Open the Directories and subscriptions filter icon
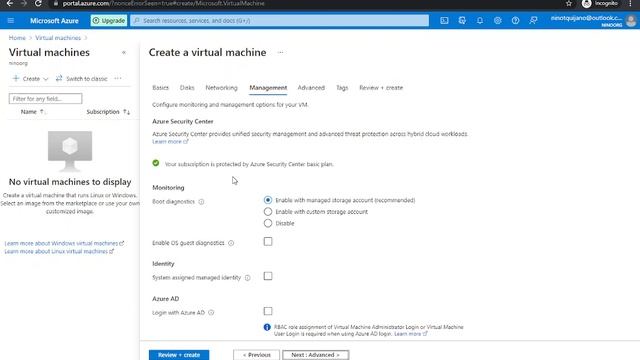 coord(462,20)
